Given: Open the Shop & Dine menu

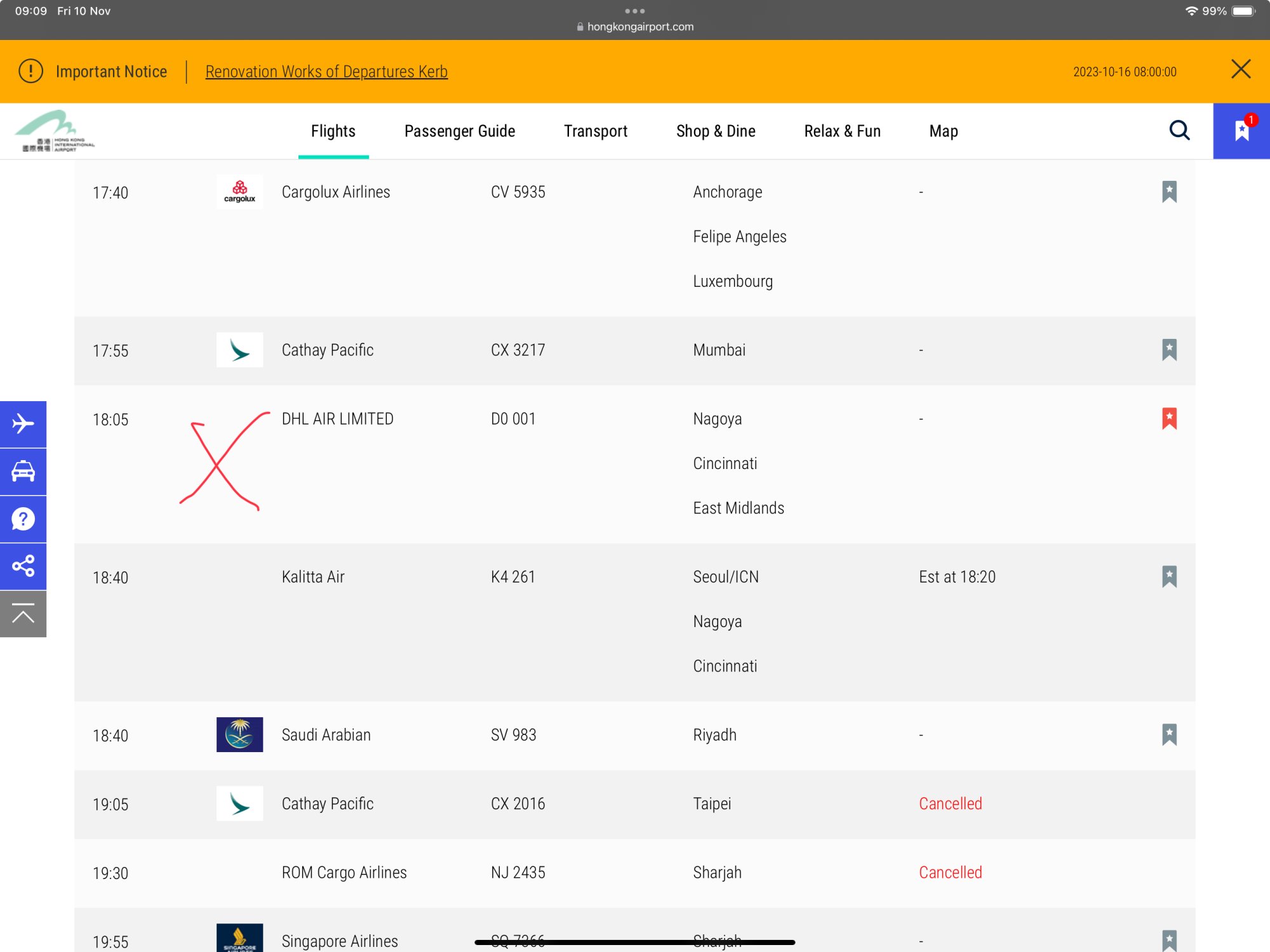Looking at the screenshot, I should (x=716, y=131).
